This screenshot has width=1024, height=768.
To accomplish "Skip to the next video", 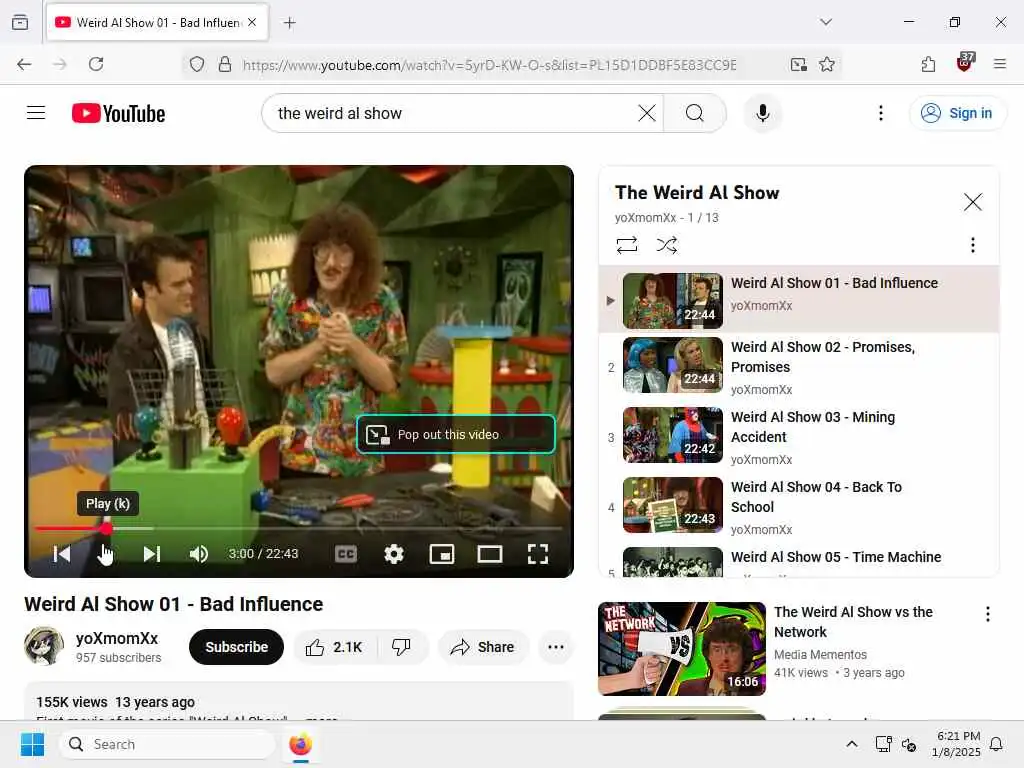I will [x=152, y=554].
